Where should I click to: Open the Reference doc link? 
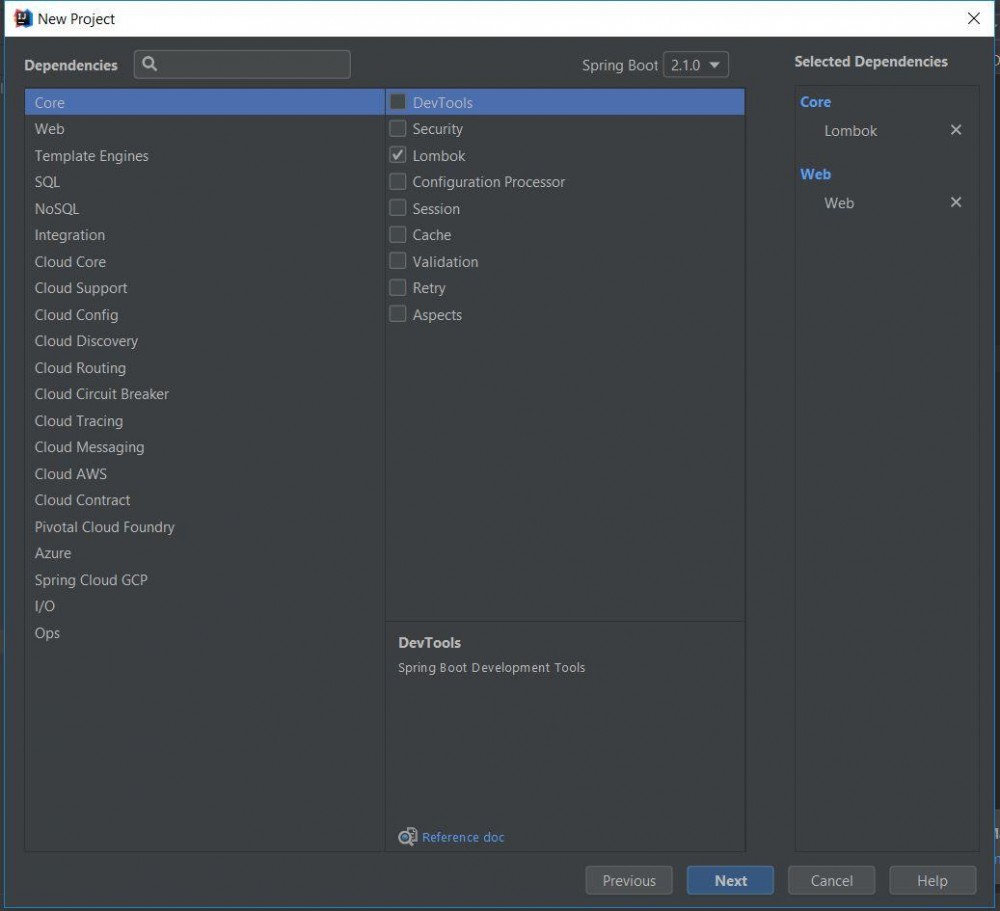462,836
